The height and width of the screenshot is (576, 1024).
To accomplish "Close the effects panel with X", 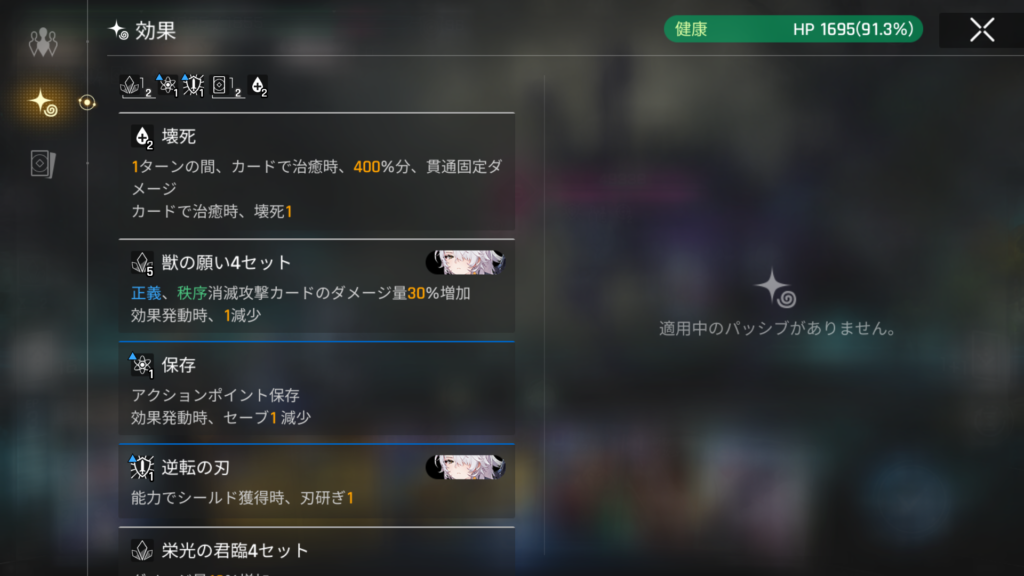I will (x=982, y=30).
